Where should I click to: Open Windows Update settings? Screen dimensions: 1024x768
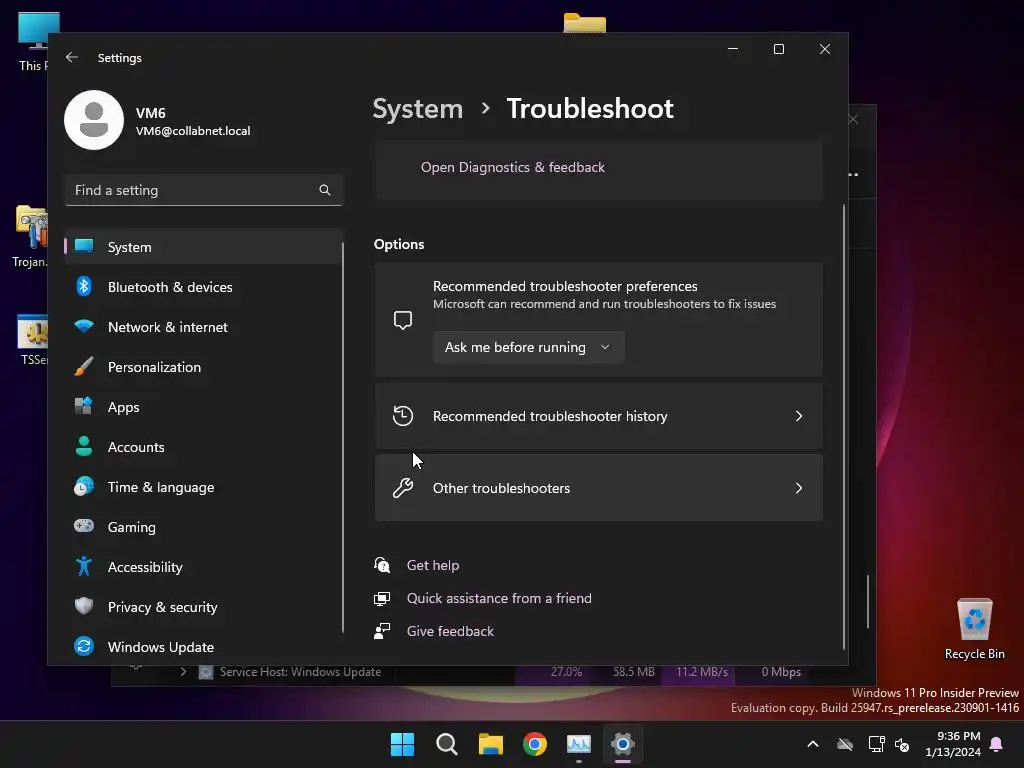point(204,647)
